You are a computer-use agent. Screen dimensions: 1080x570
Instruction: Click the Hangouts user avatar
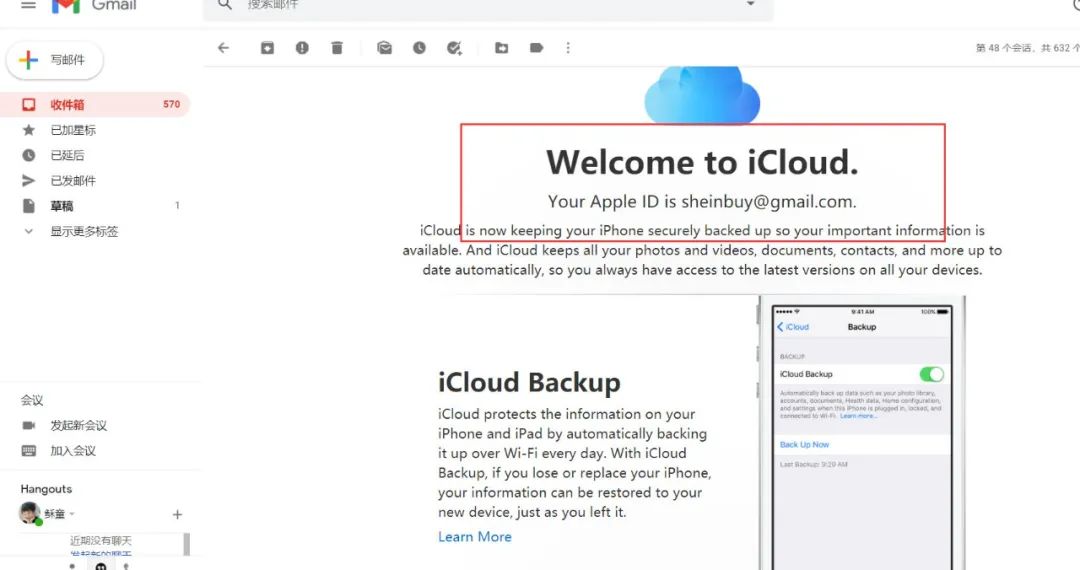(30, 514)
